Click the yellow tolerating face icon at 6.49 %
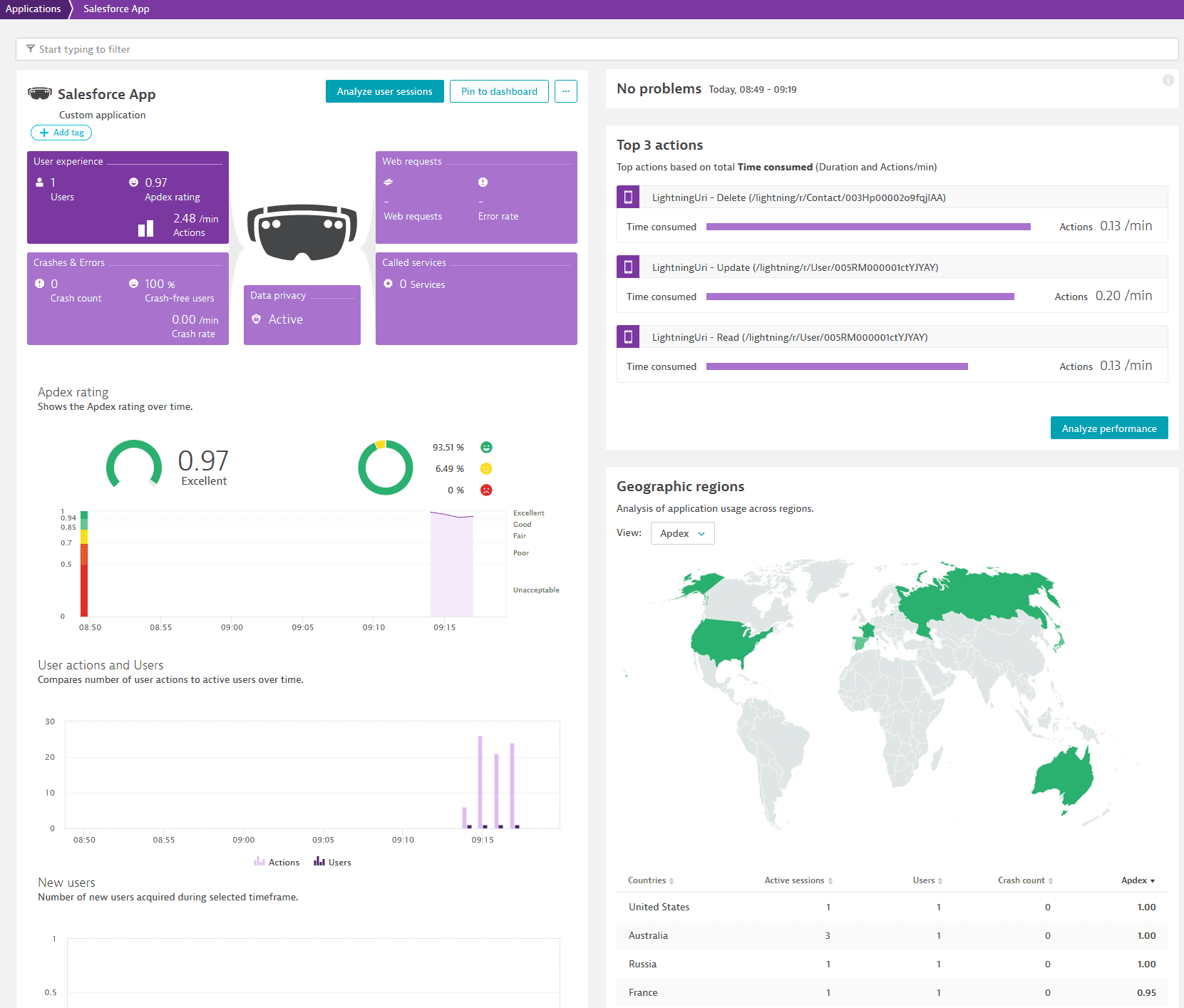Screen dimensions: 1184x1008 [486, 468]
